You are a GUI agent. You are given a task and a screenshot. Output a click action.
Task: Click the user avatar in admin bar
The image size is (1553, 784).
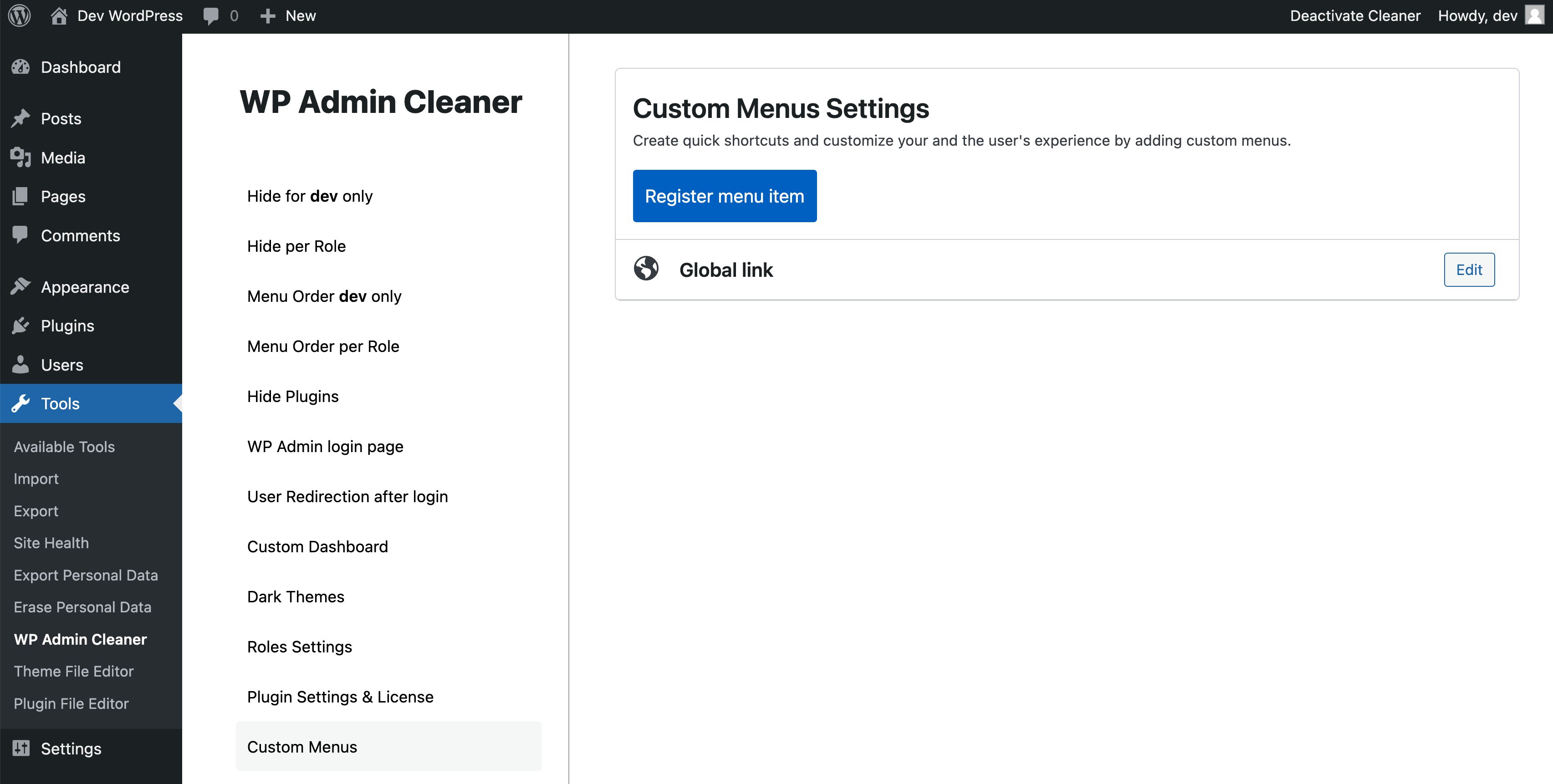1534,15
